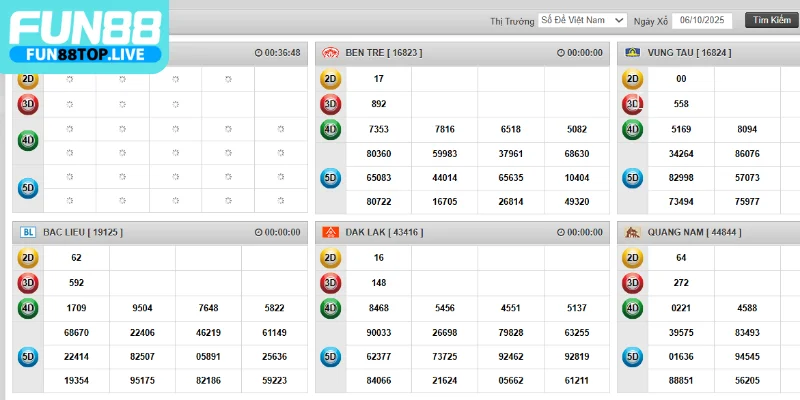Click the 4D ball in Dak Lak panel
800x400 pixels.
pyautogui.click(x=331, y=309)
